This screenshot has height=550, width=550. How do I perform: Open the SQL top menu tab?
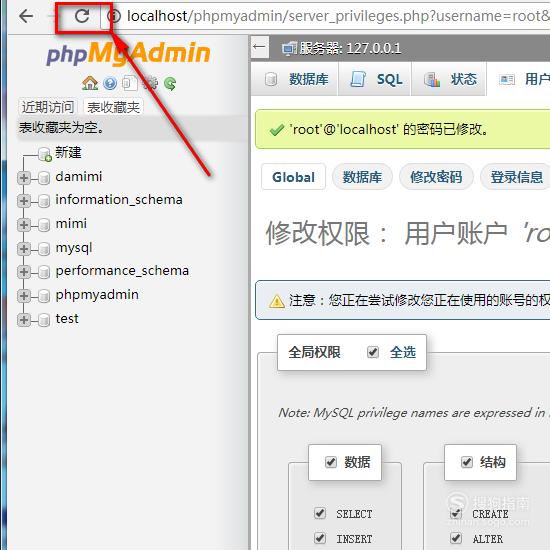(x=375, y=79)
